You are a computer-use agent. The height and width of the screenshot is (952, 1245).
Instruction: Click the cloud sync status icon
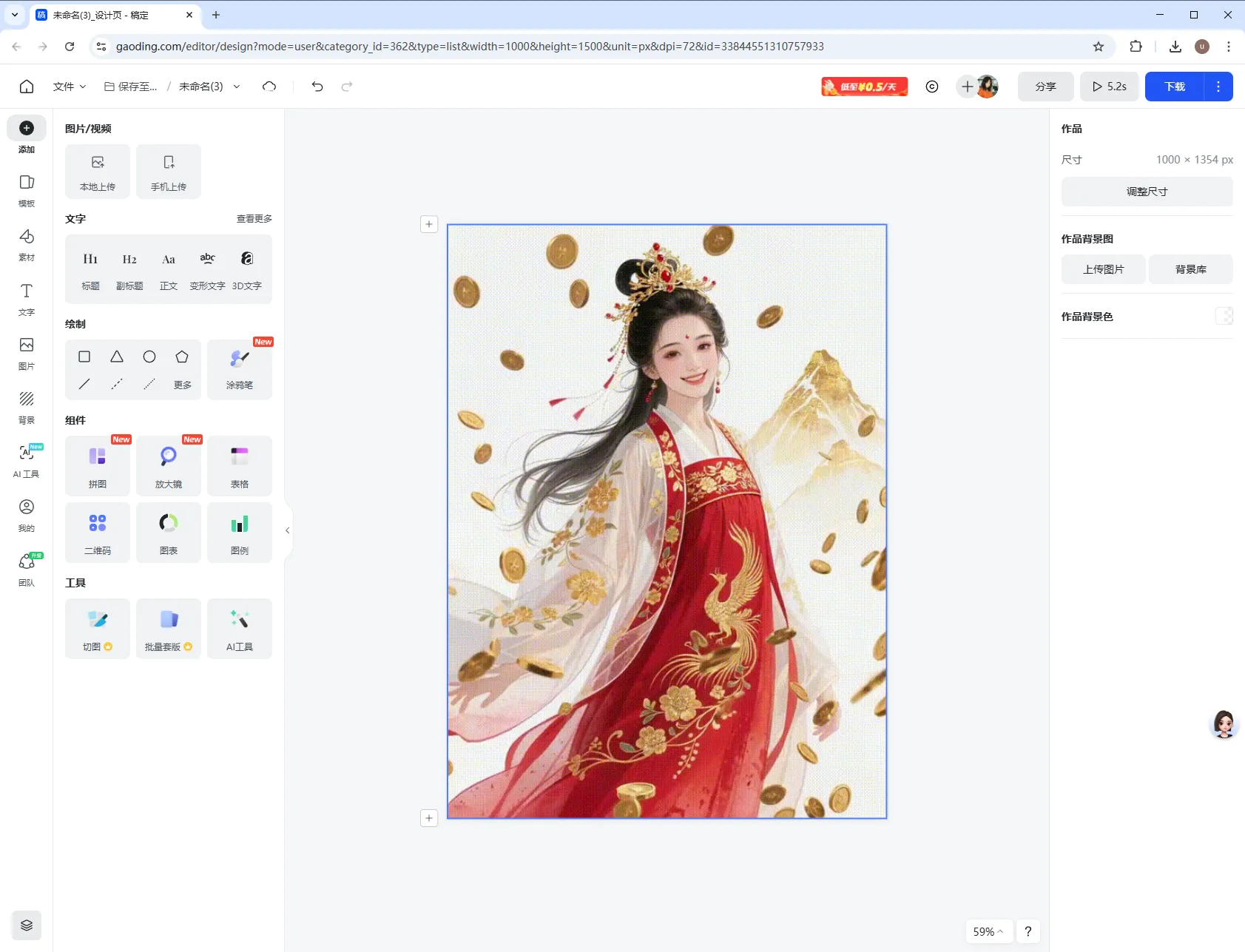tap(269, 87)
